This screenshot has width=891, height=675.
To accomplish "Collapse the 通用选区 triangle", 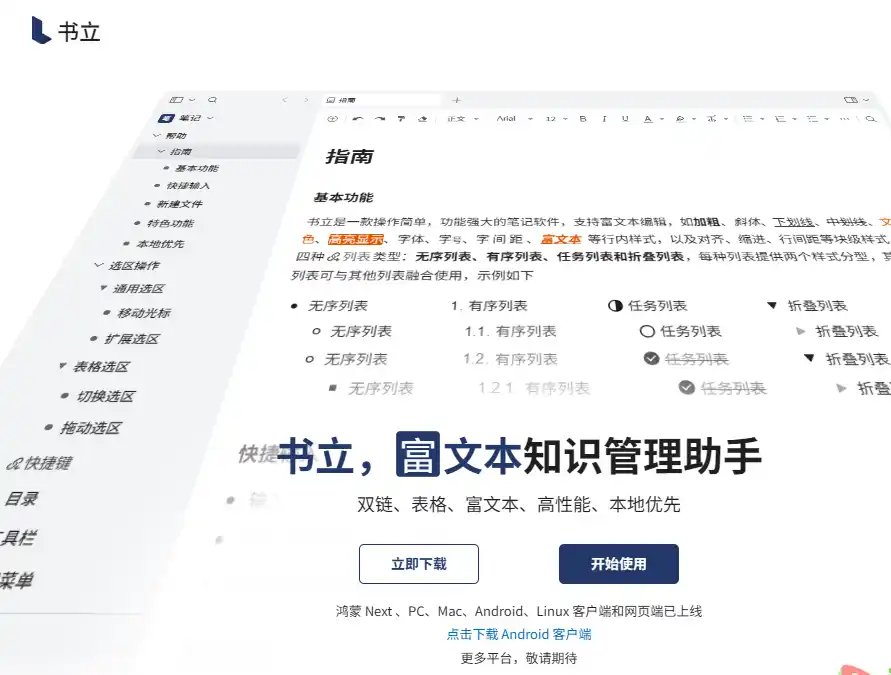I will tap(103, 288).
